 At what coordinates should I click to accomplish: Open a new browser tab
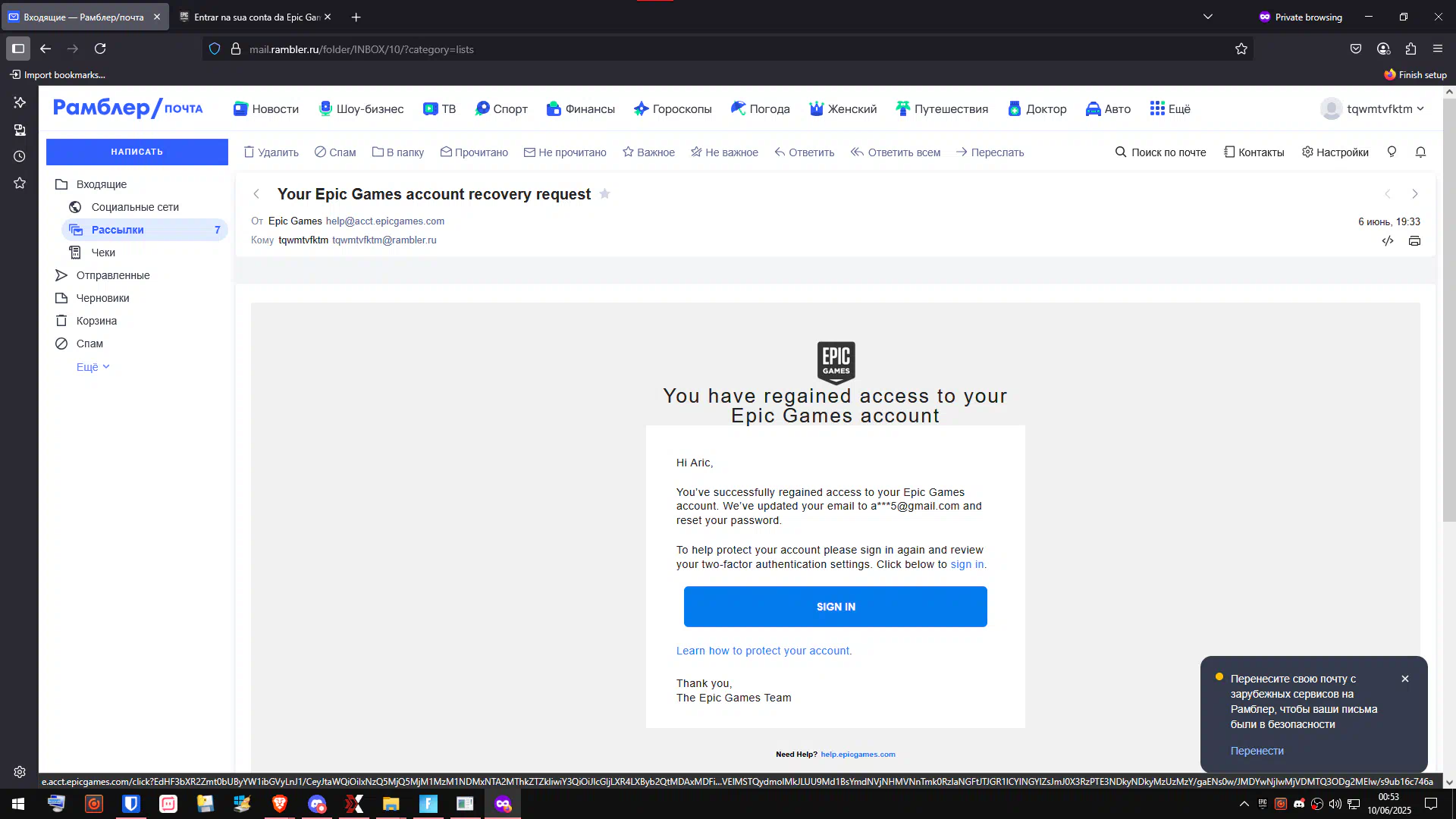356,17
